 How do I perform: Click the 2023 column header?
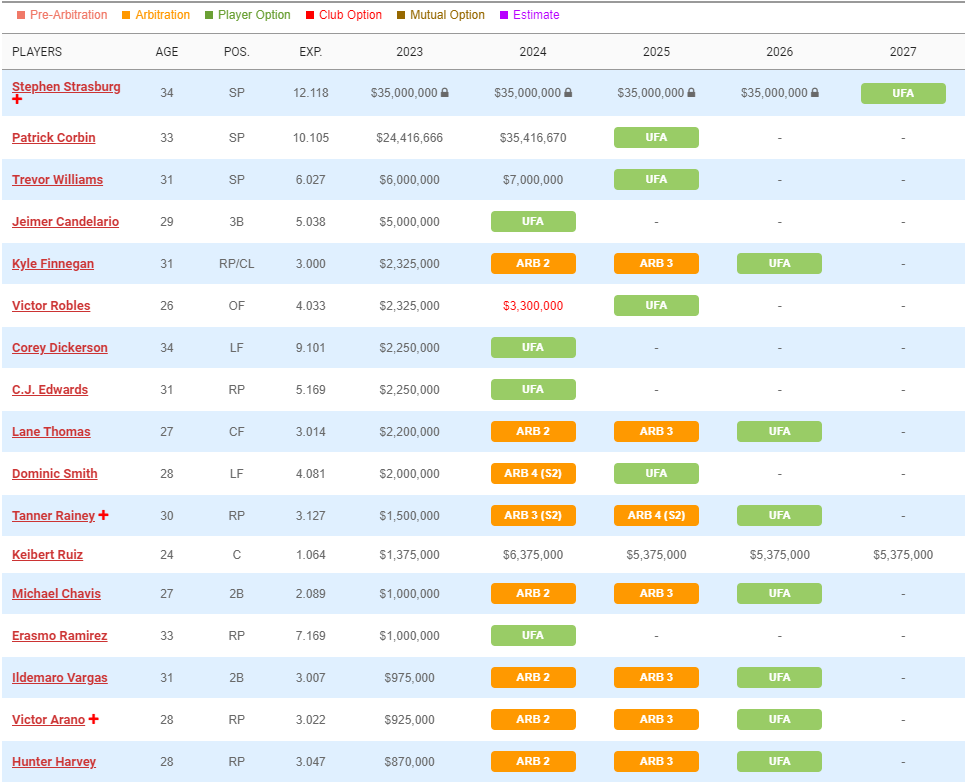coord(410,52)
